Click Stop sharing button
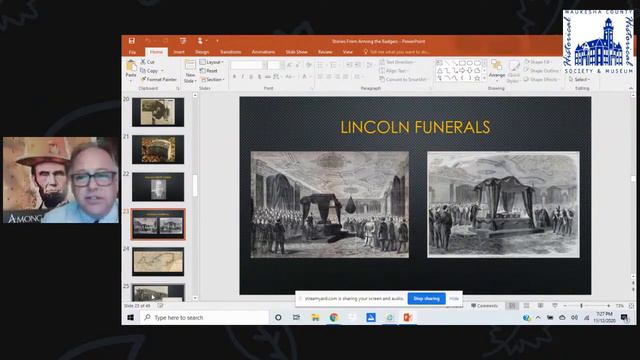The width and height of the screenshot is (640, 360). 426,299
